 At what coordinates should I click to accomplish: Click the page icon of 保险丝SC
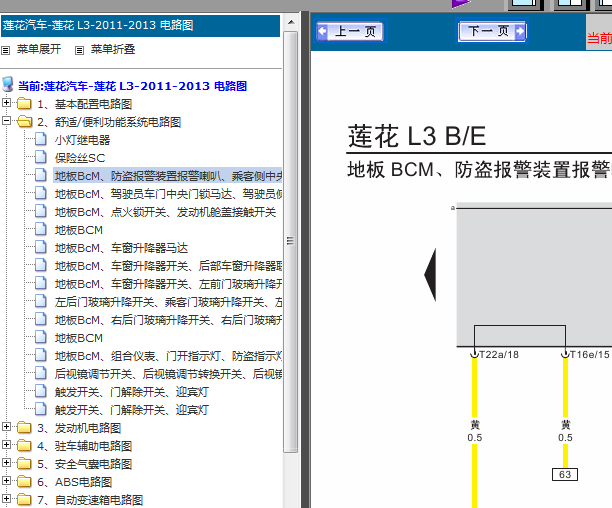point(41,156)
